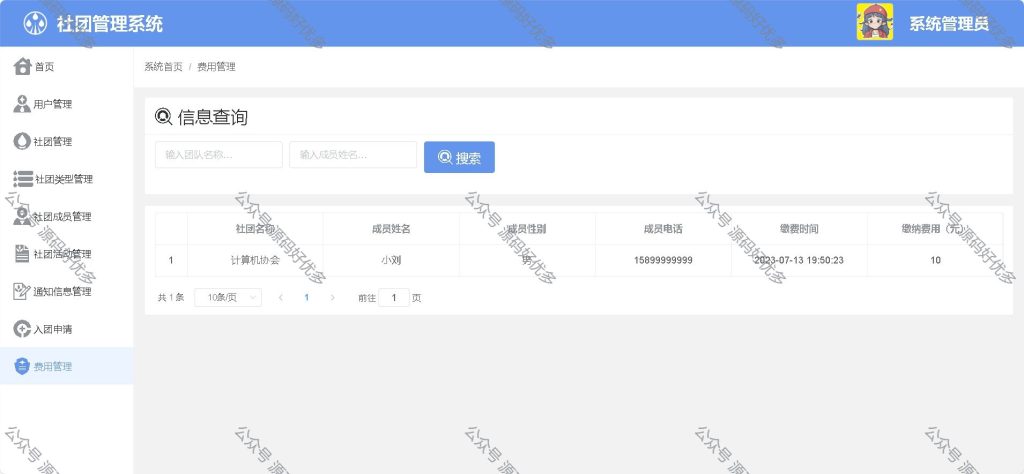Click the phone number 15899999999 cell

pos(663,260)
